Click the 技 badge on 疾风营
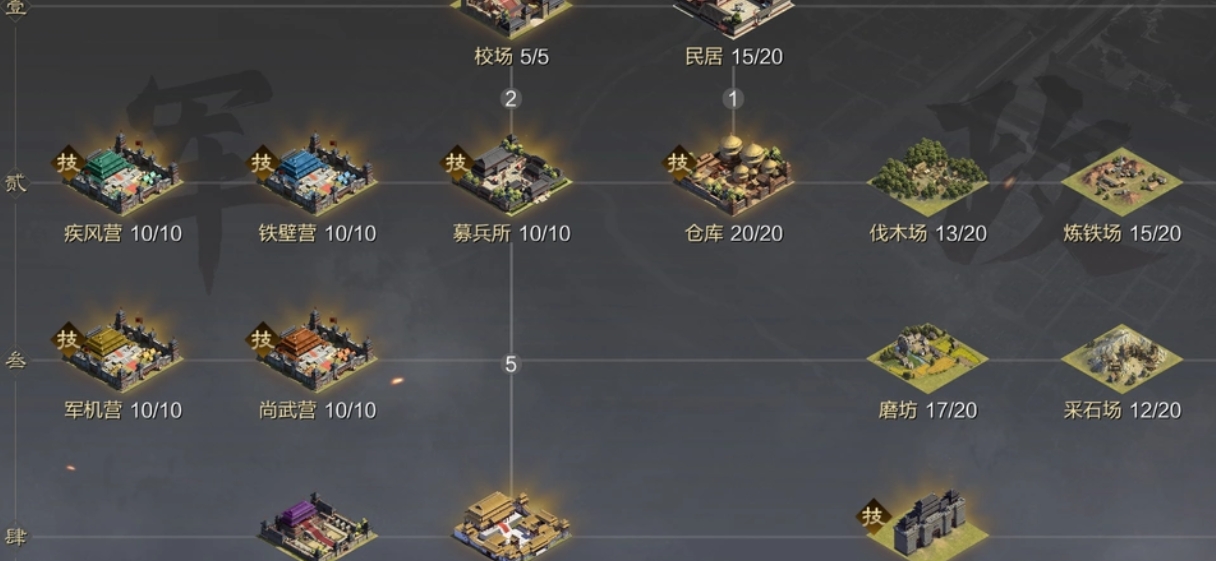The image size is (1216, 561). tap(67, 162)
